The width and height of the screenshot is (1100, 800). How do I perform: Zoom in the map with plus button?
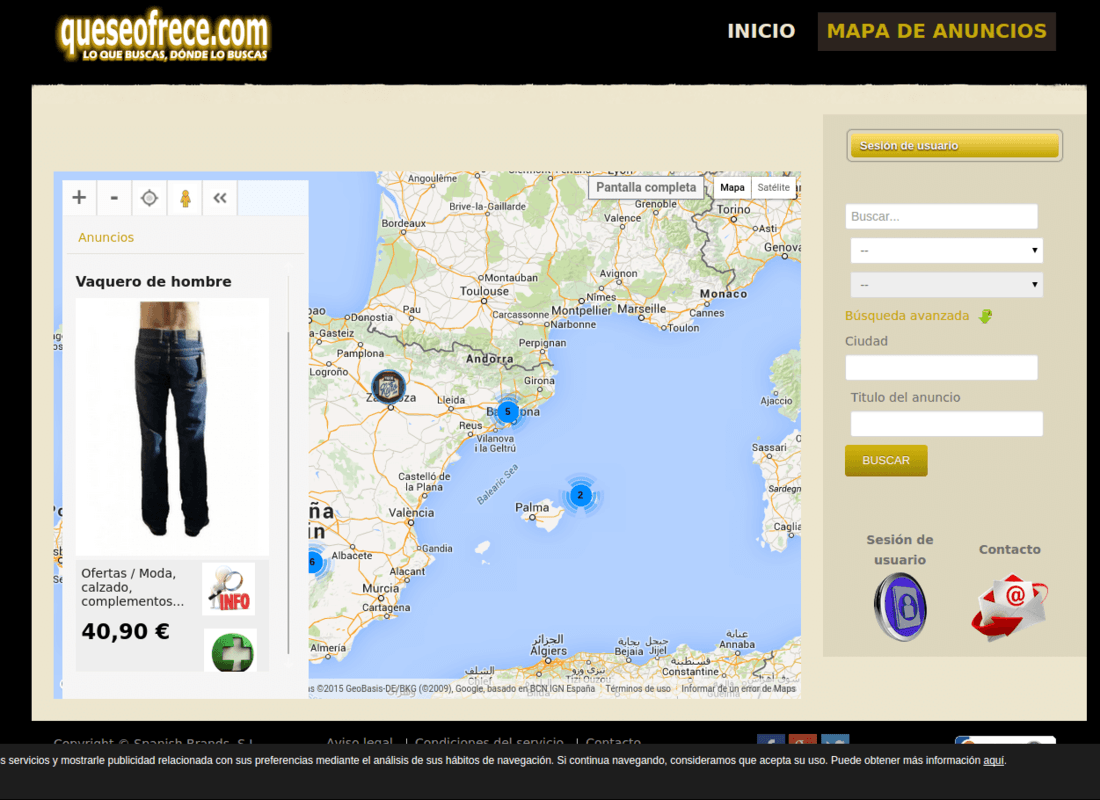(x=79, y=198)
